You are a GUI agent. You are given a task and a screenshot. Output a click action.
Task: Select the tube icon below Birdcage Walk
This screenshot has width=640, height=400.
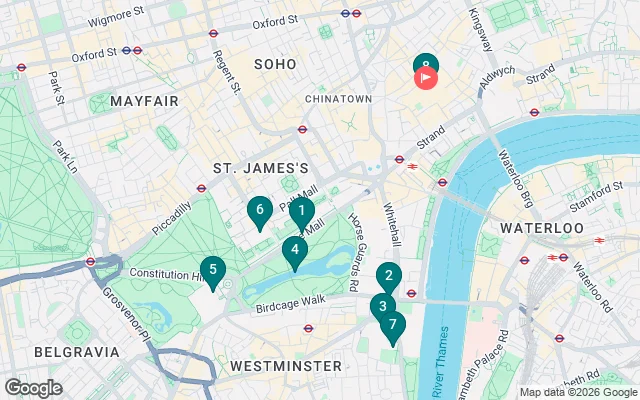(x=308, y=328)
